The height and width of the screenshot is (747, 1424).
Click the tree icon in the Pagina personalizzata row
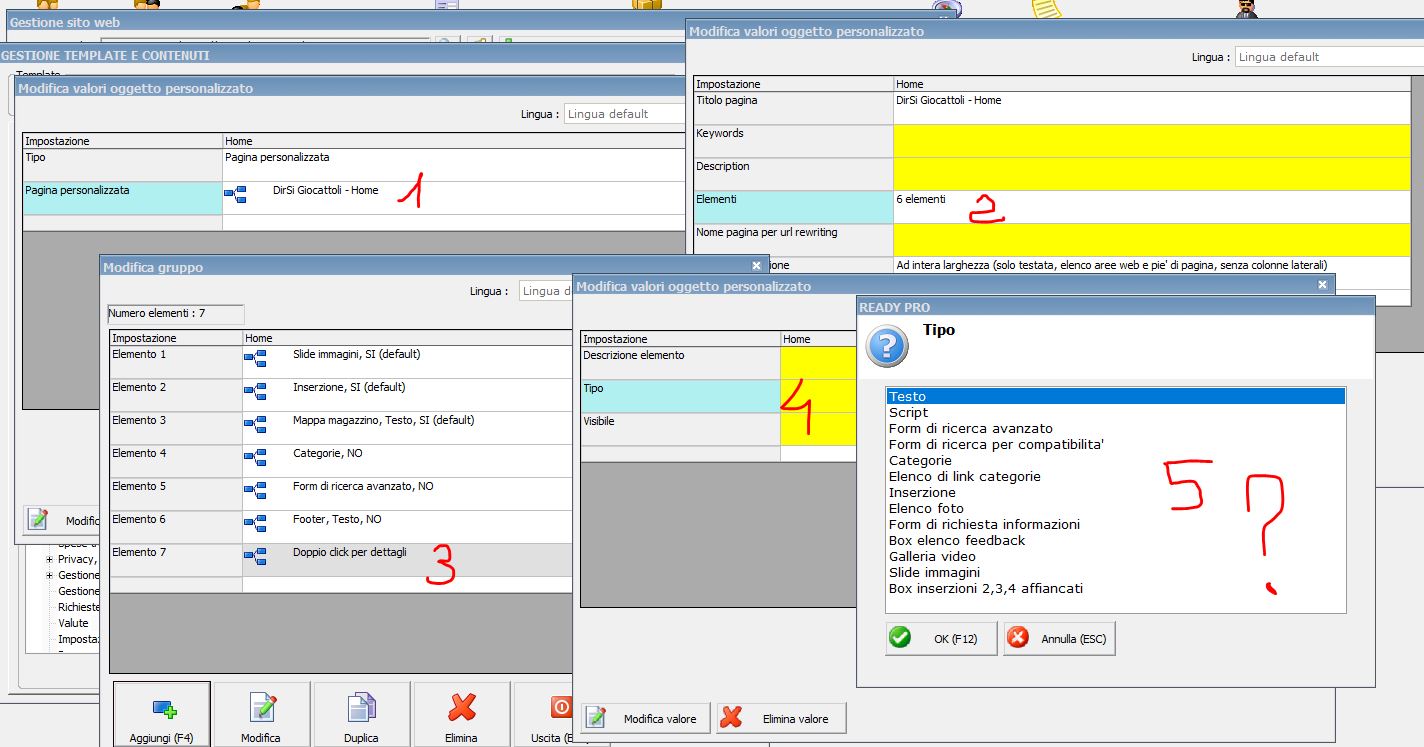click(235, 194)
